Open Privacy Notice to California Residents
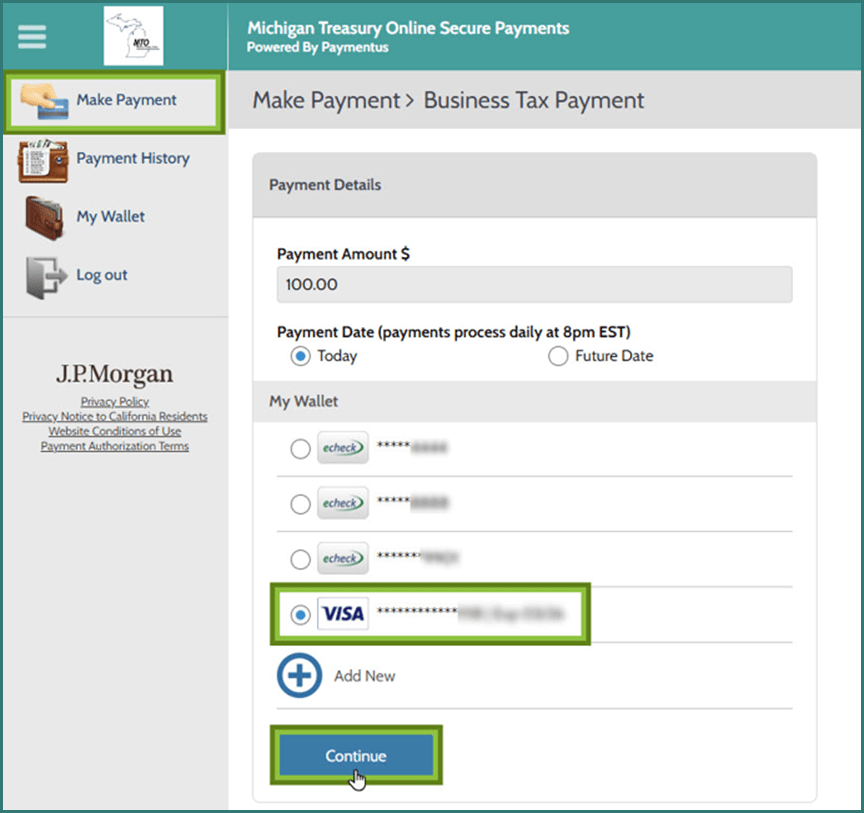 [x=114, y=416]
